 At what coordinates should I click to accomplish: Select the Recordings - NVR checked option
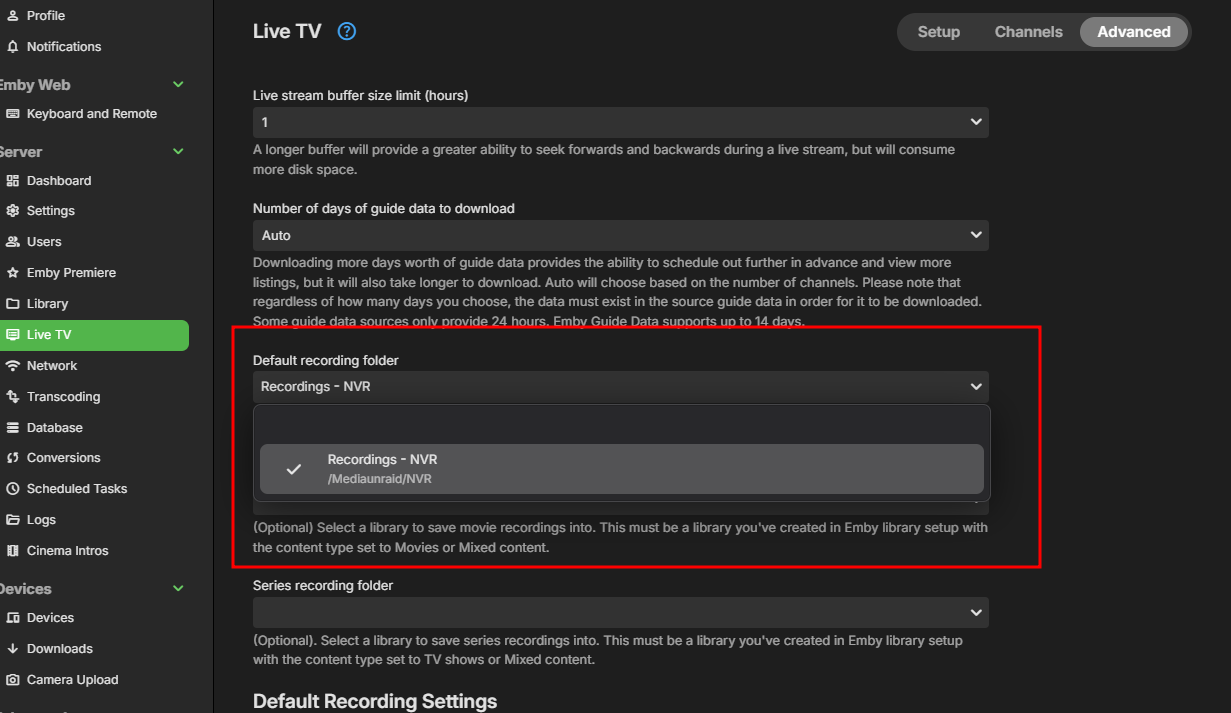[621, 469]
